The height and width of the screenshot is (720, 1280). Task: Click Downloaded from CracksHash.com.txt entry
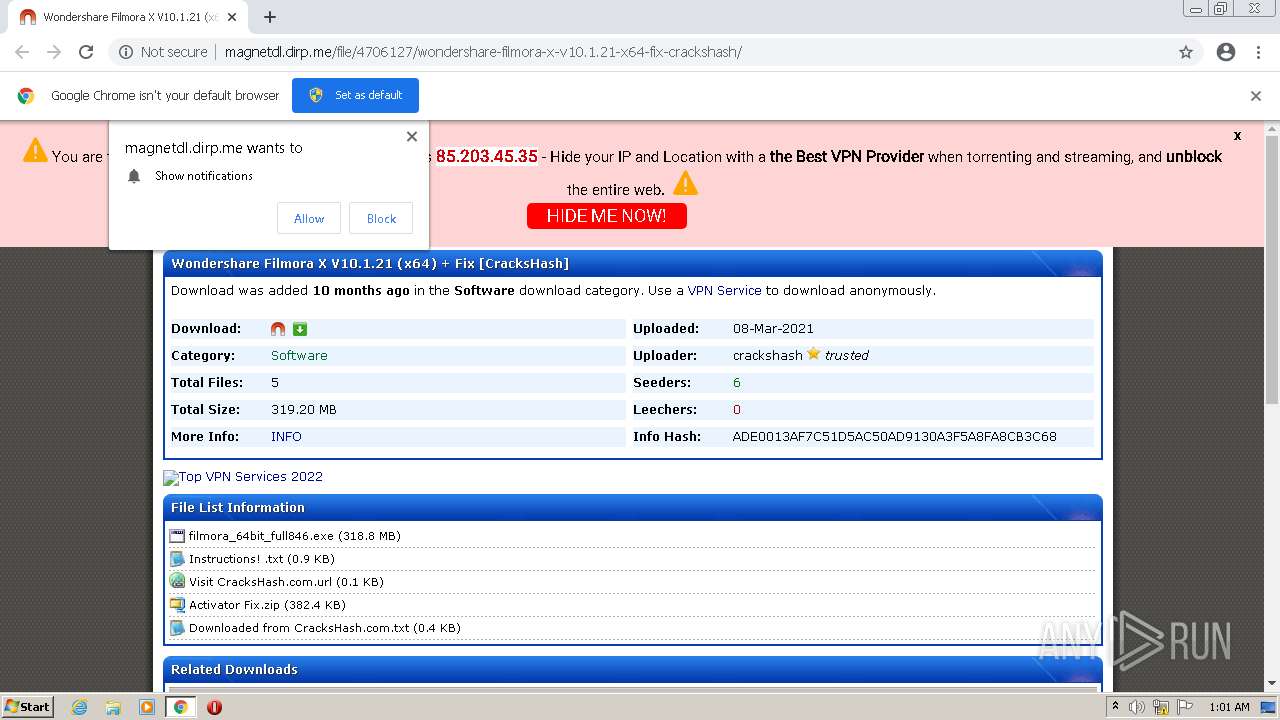coord(325,628)
